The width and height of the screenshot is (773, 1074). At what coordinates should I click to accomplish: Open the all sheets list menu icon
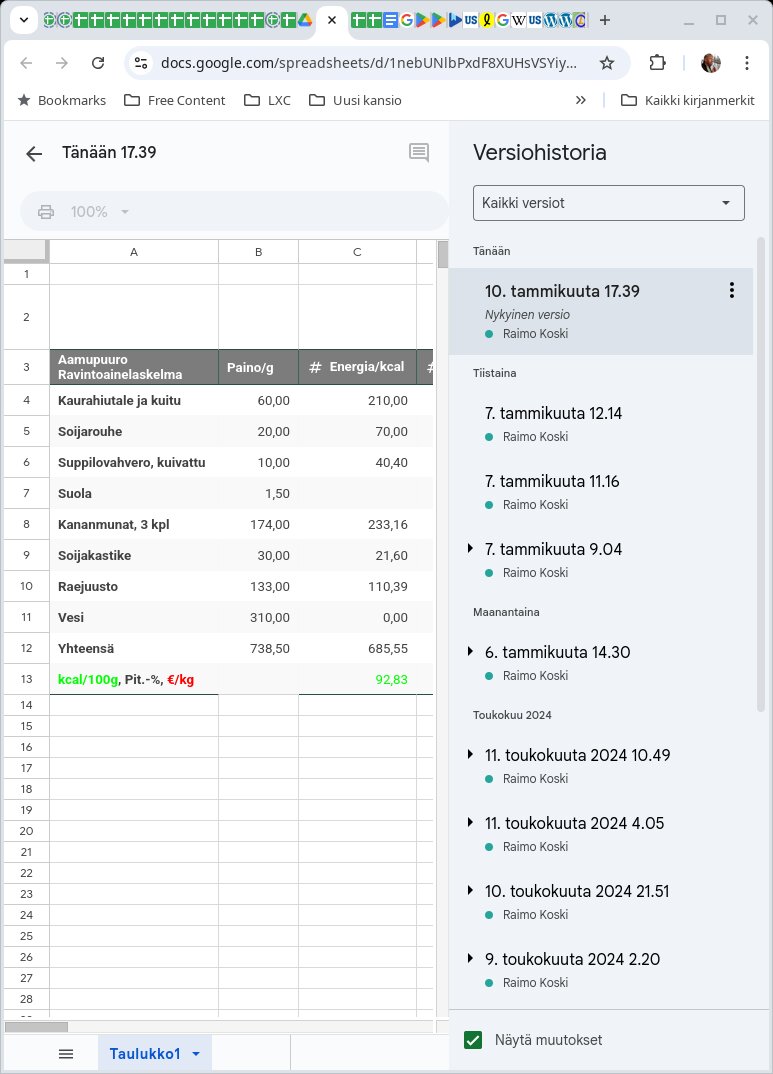point(66,1054)
